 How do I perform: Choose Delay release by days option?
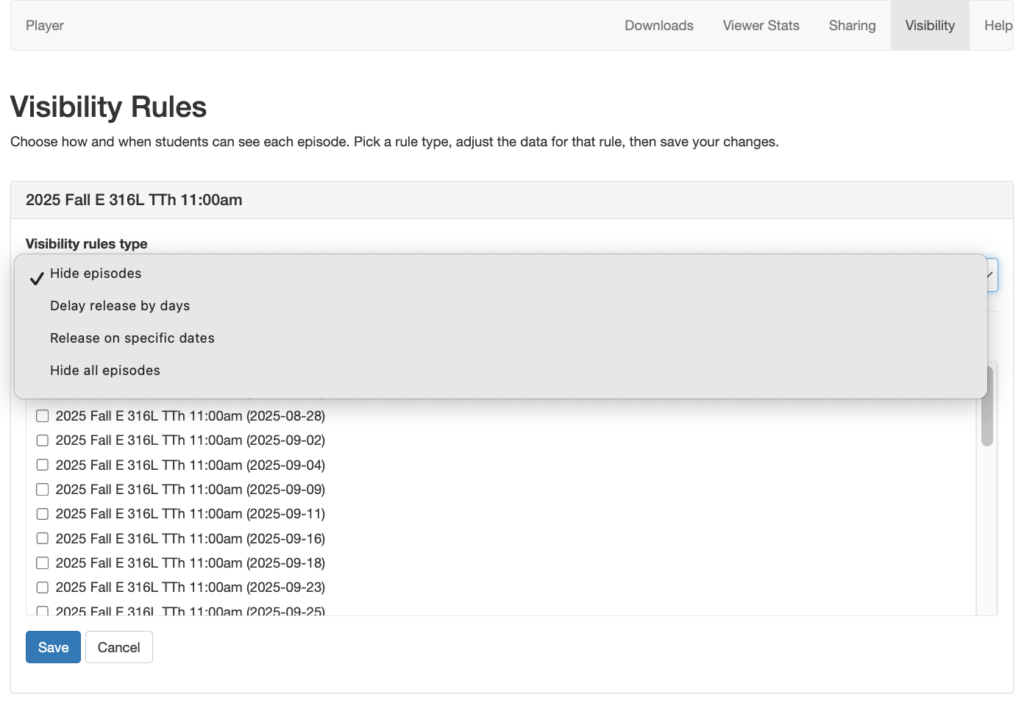tap(120, 305)
